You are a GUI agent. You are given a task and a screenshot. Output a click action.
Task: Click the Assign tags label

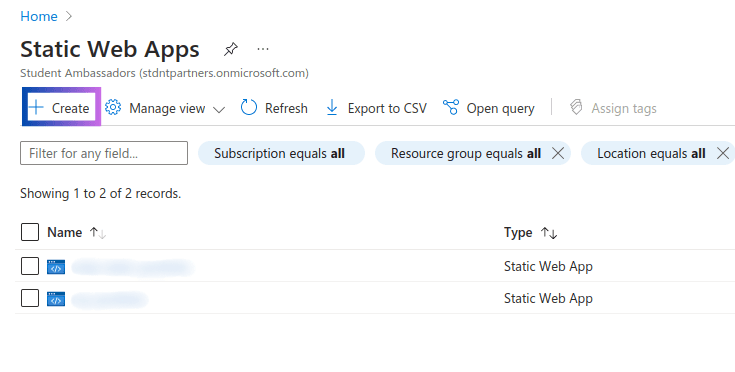pyautogui.click(x=624, y=108)
